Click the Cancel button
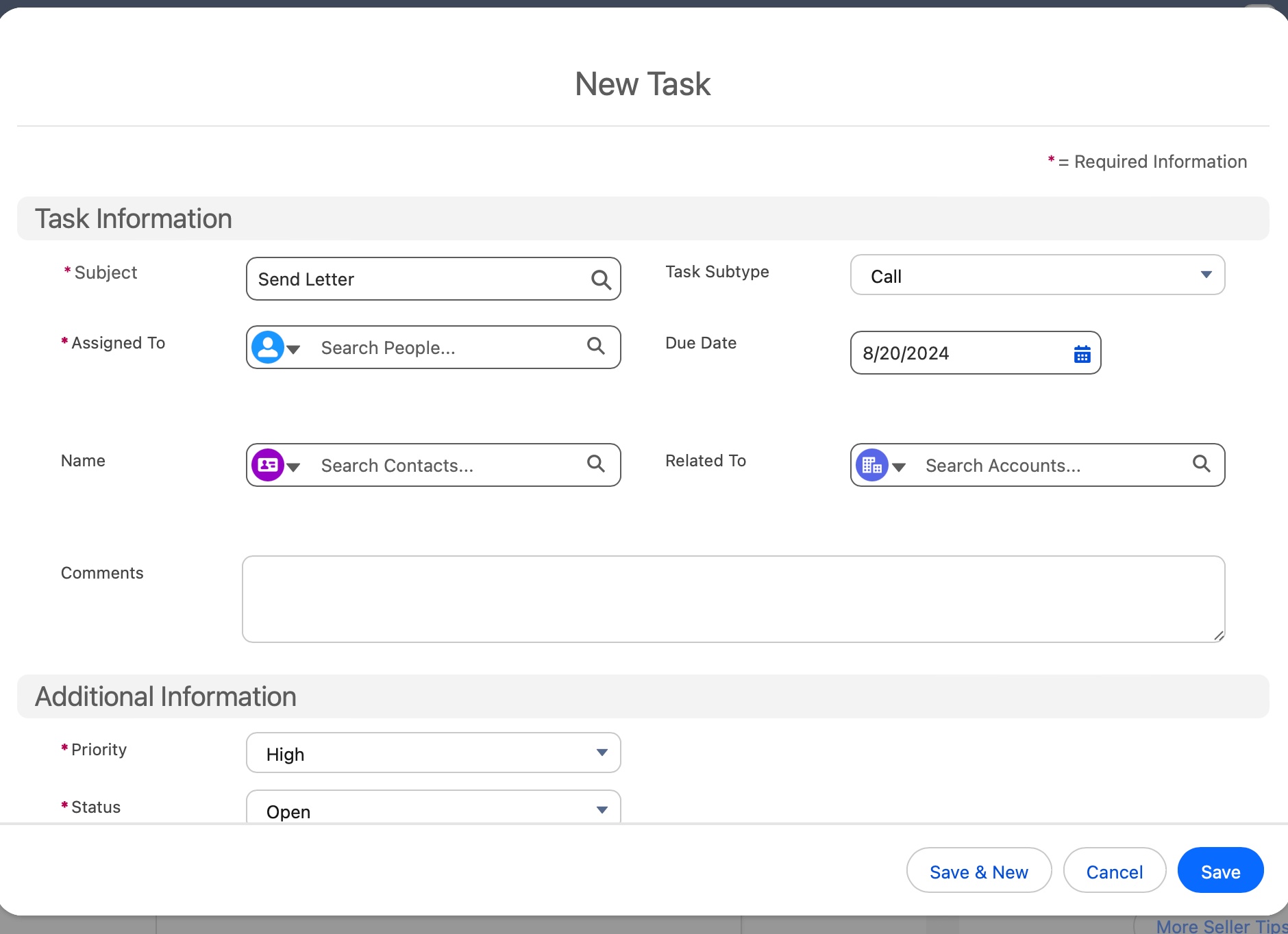 [x=1115, y=870]
